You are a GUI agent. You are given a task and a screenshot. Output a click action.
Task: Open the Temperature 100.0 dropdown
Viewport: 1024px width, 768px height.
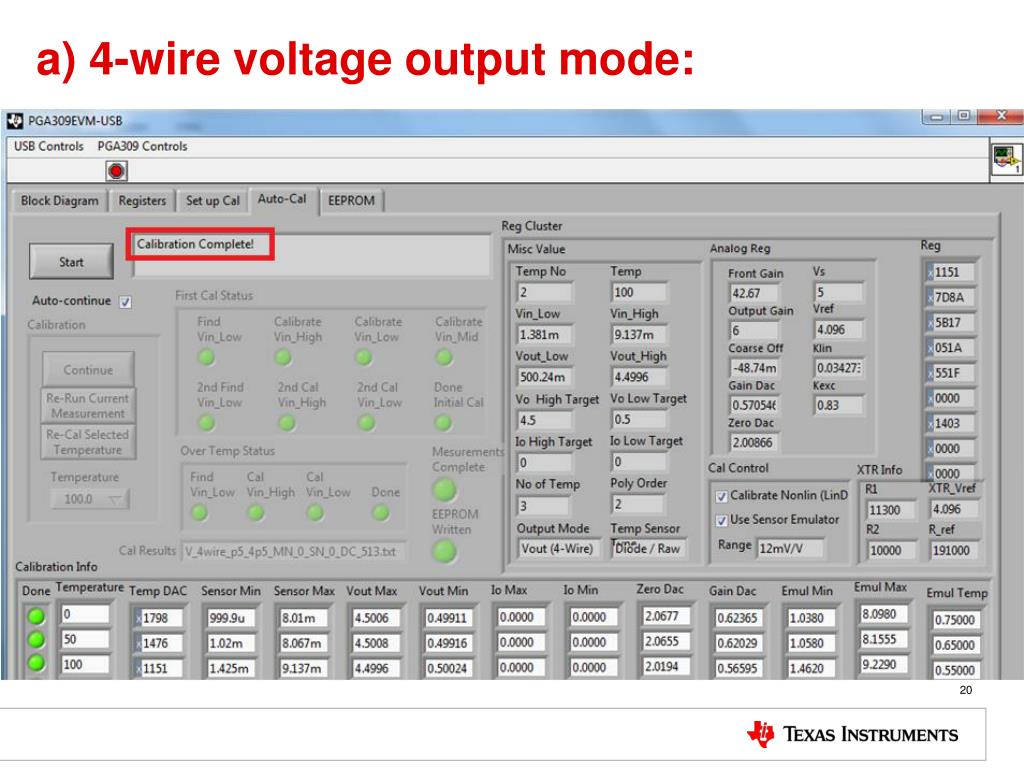point(89,500)
